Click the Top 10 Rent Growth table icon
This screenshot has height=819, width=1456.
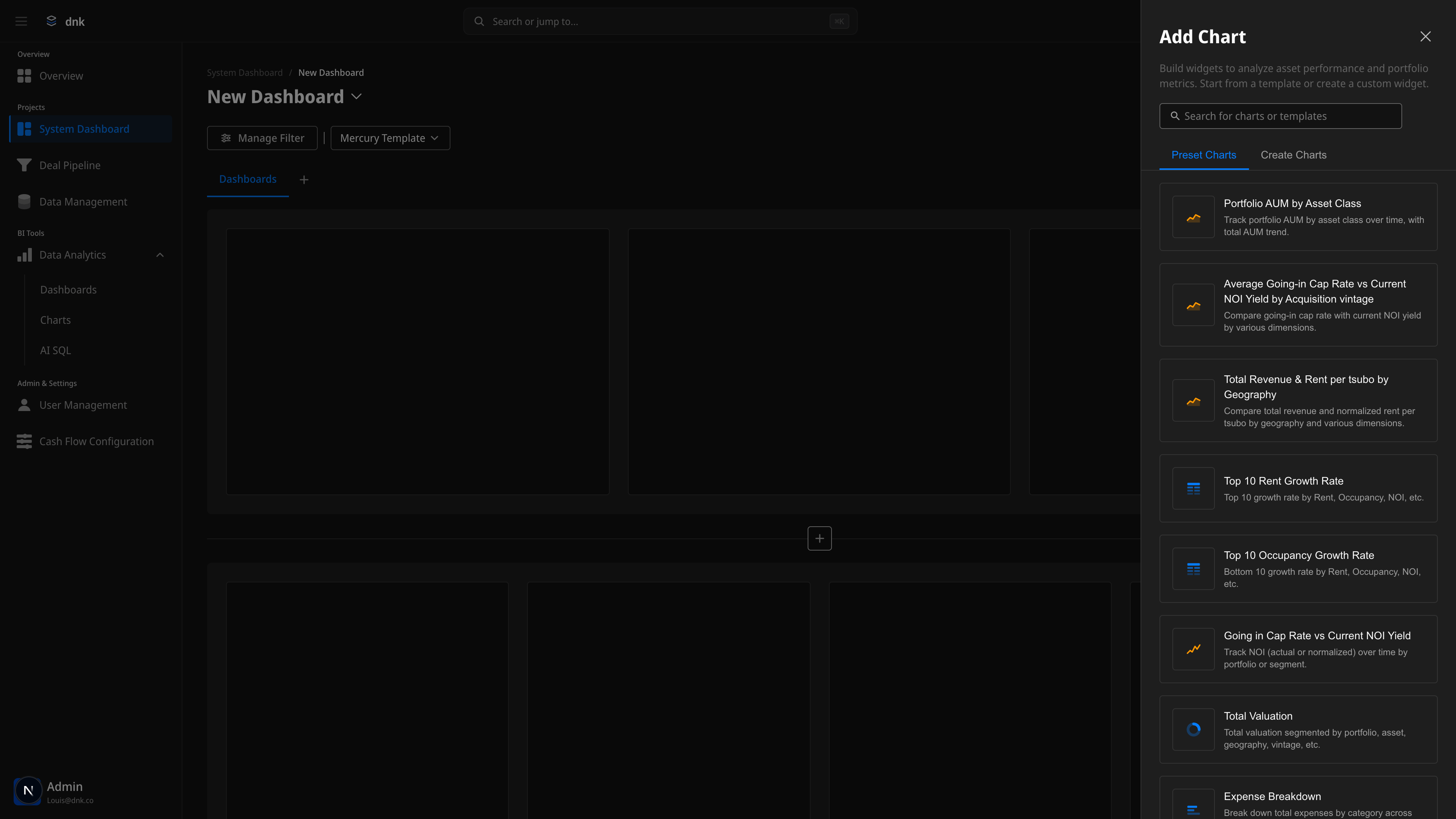(x=1193, y=488)
